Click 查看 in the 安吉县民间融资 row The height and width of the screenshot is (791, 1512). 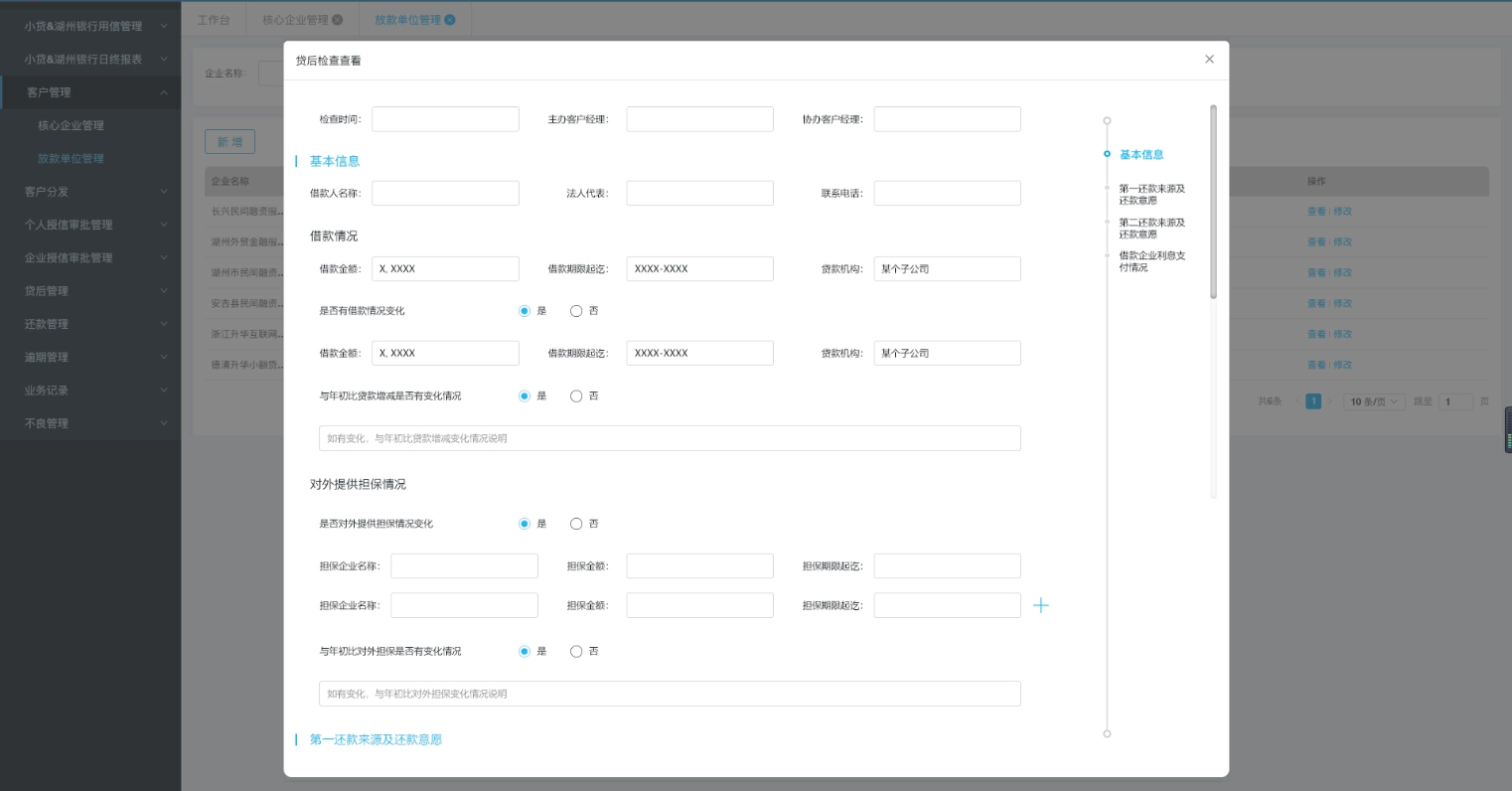pos(1316,304)
